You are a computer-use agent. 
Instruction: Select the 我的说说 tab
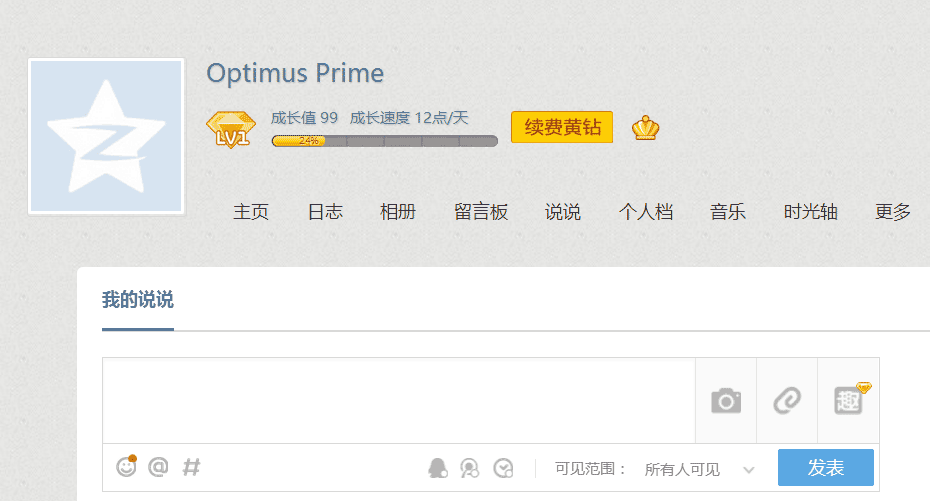pos(137,300)
